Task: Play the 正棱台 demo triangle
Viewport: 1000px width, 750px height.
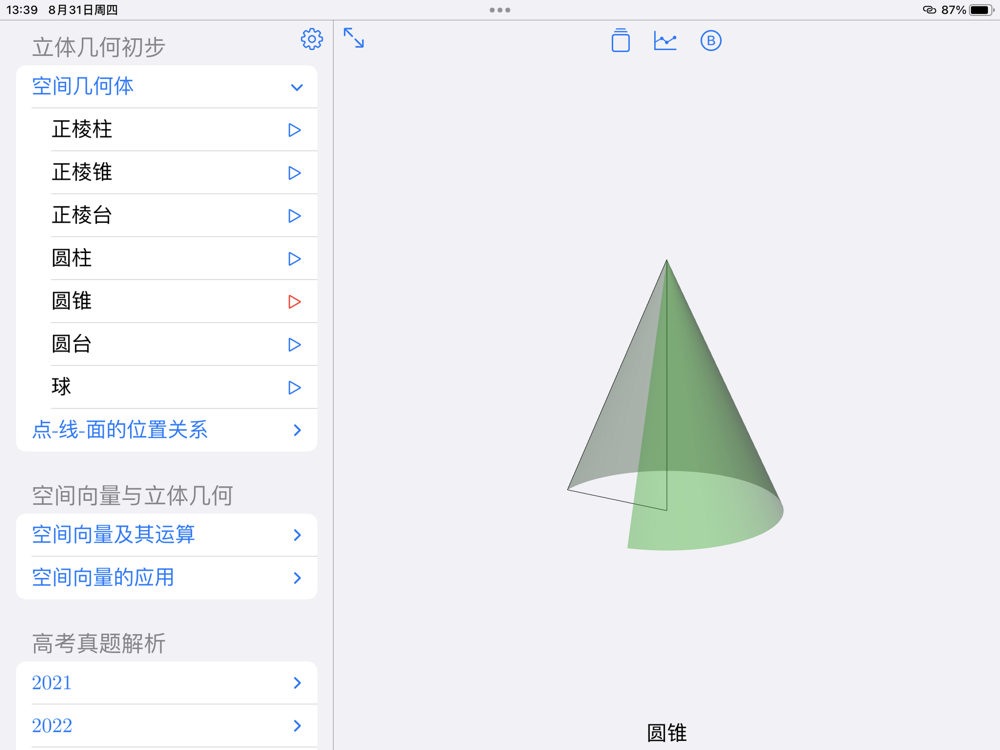Action: [x=294, y=216]
